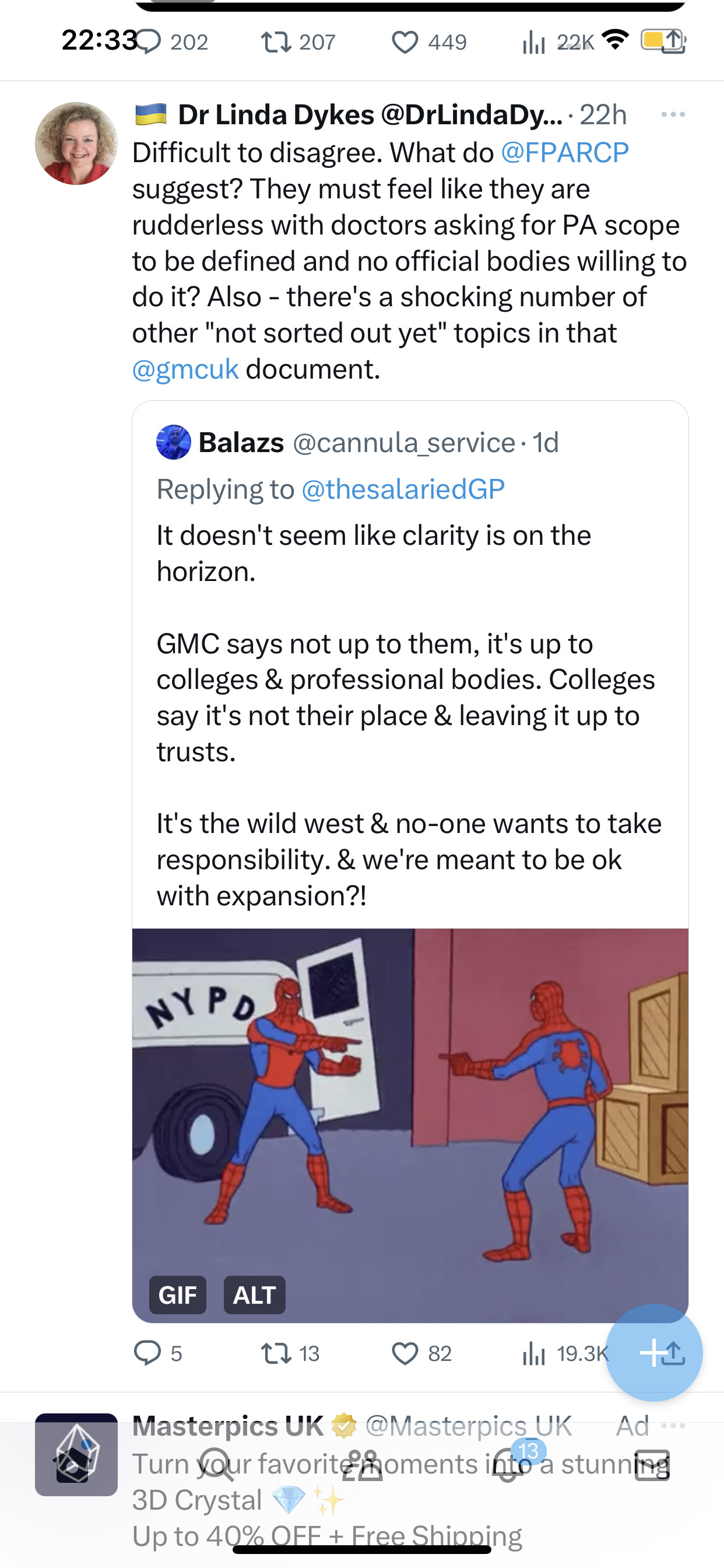Reply to Dr Linda Dykes' tweet
This screenshot has width=724, height=1568.
tap(147, 1353)
